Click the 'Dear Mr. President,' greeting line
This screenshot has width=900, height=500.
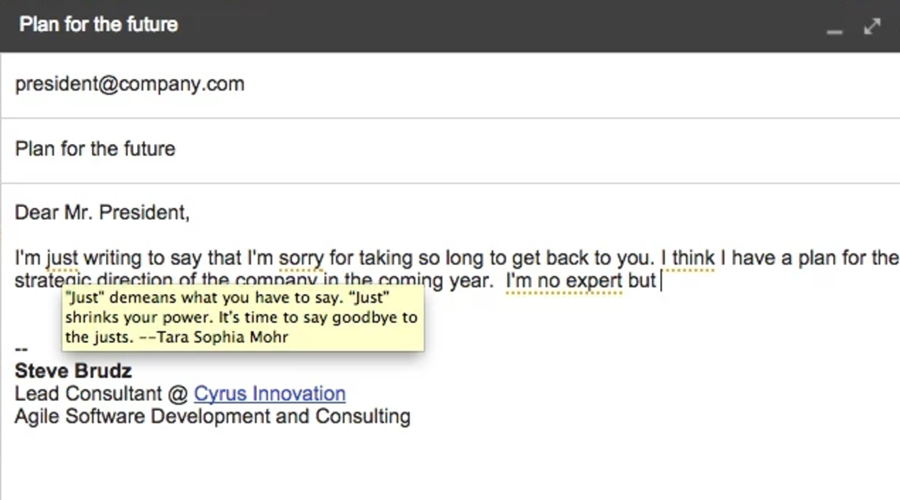point(102,213)
